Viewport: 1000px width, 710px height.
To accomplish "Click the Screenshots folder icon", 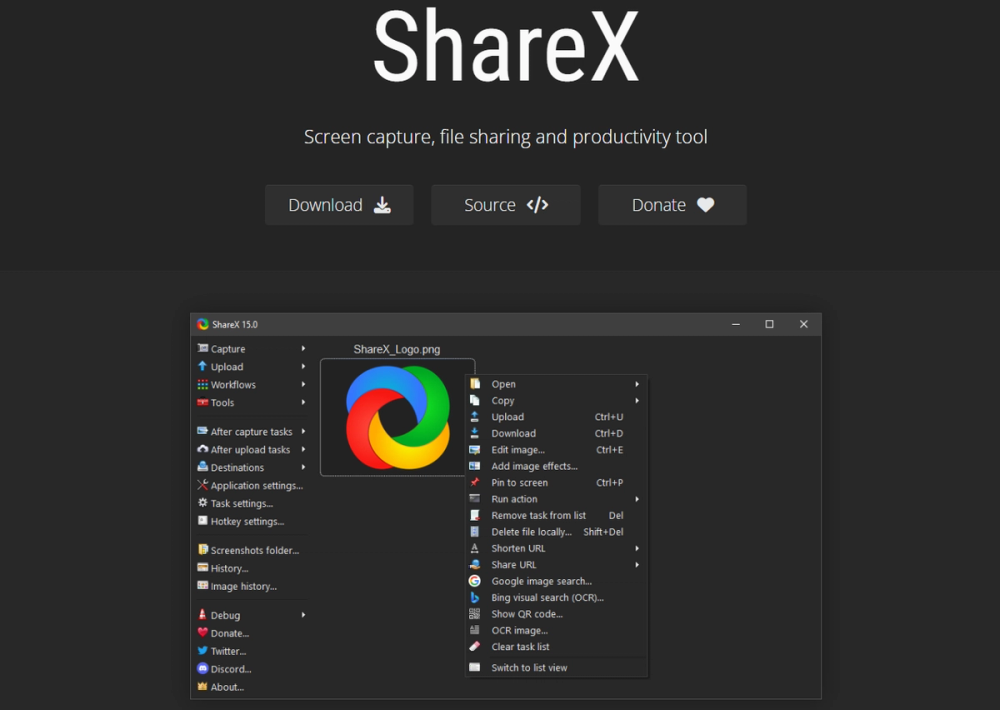I will [x=203, y=549].
